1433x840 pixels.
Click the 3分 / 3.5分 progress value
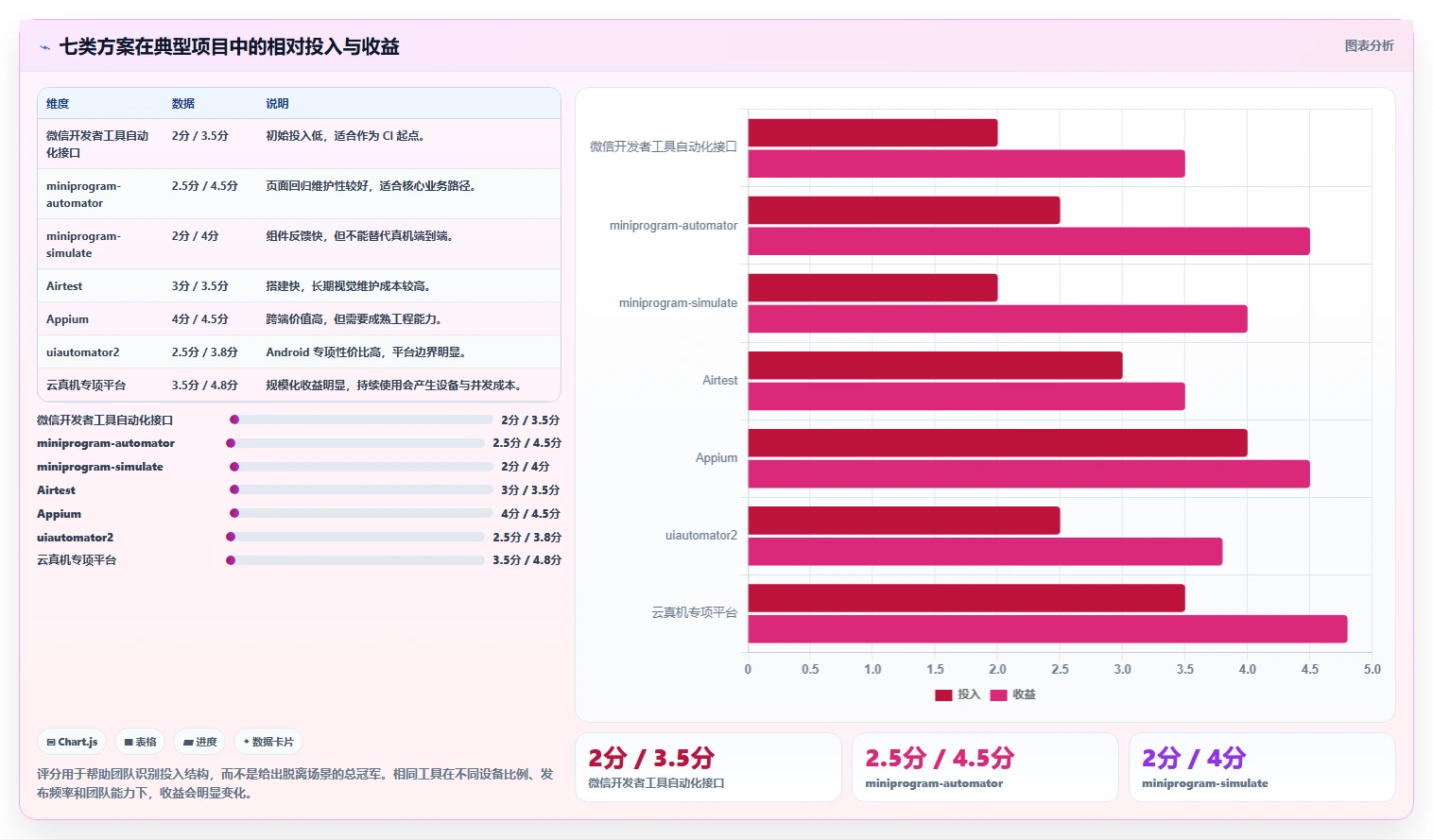click(x=530, y=490)
